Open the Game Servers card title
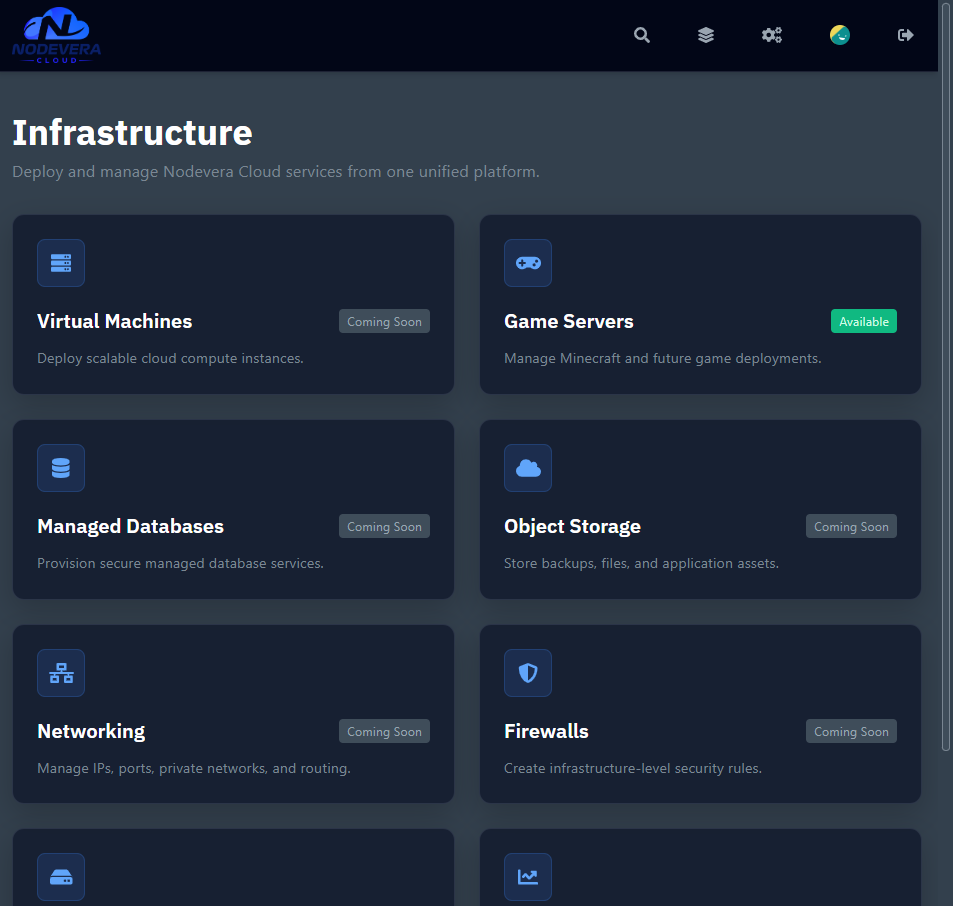Image resolution: width=953 pixels, height=906 pixels. pyautogui.click(x=568, y=321)
